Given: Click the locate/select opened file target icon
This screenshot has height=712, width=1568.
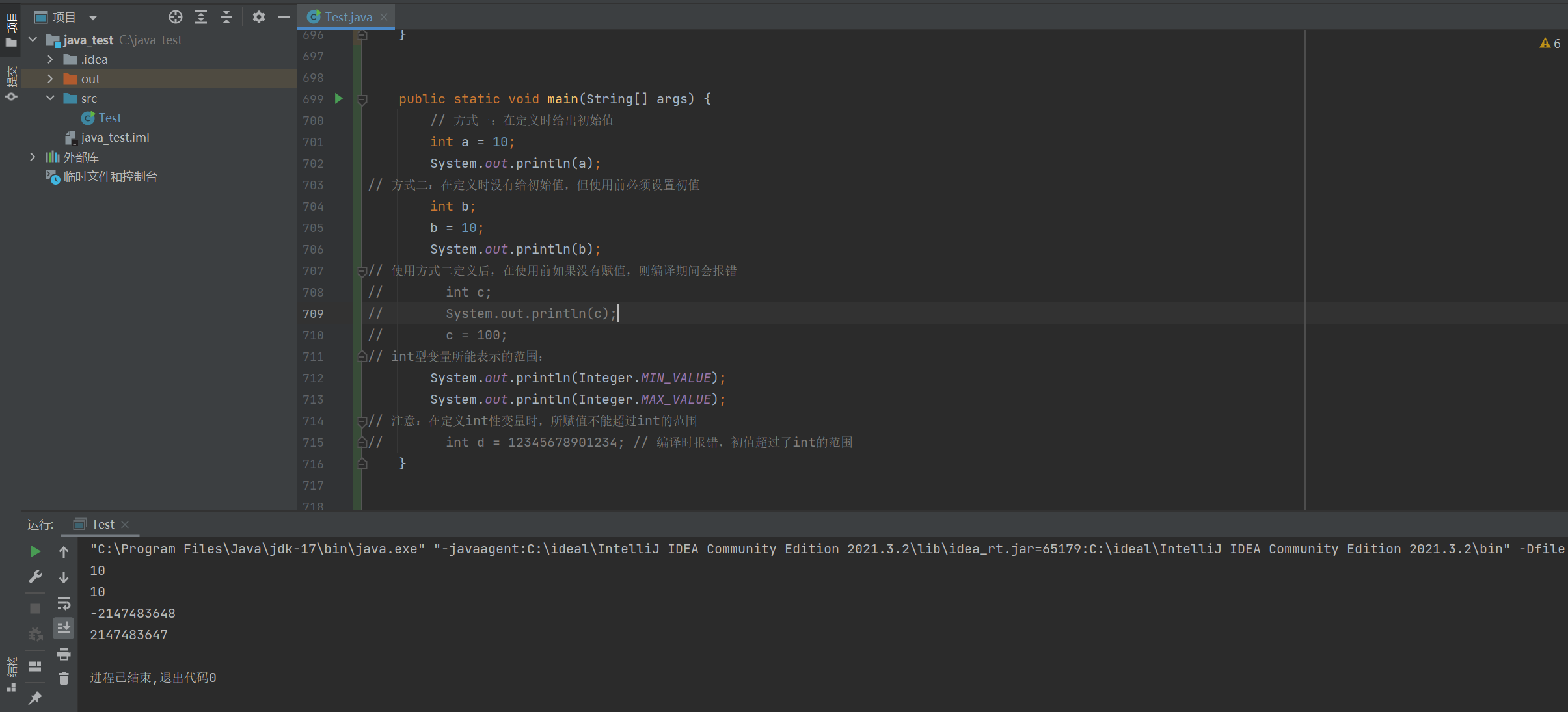Looking at the screenshot, I should click(x=175, y=17).
